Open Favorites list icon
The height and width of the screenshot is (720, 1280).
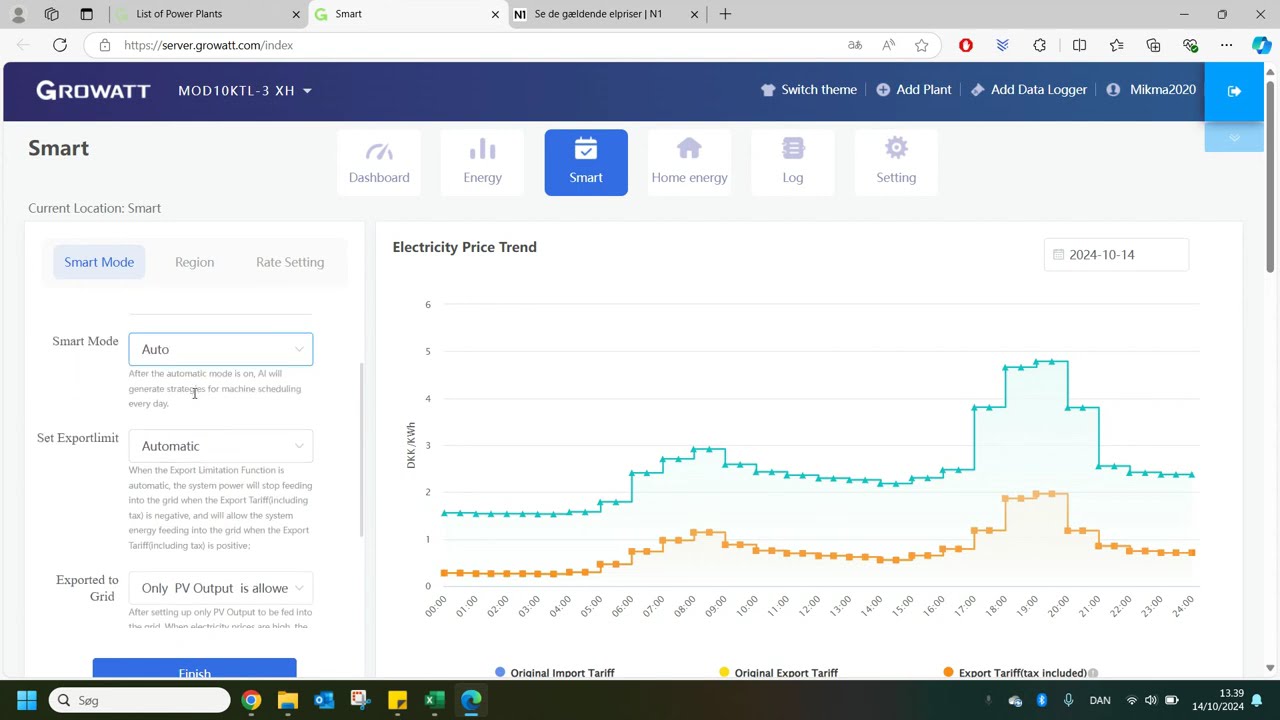pyautogui.click(x=1116, y=45)
